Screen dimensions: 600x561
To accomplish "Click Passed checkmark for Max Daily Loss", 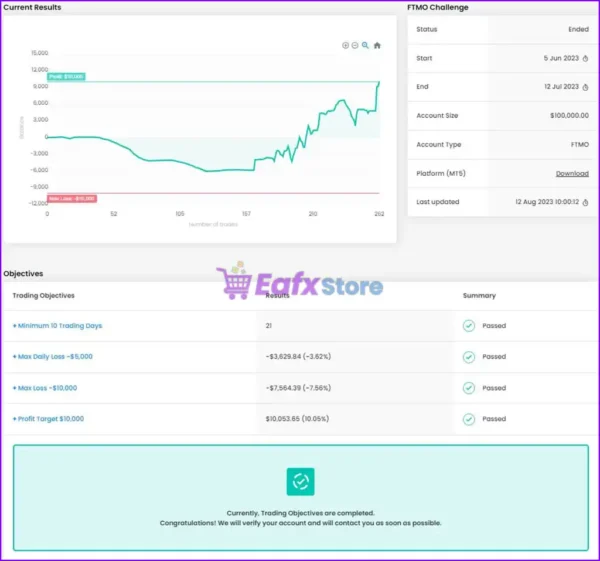I will [469, 357].
